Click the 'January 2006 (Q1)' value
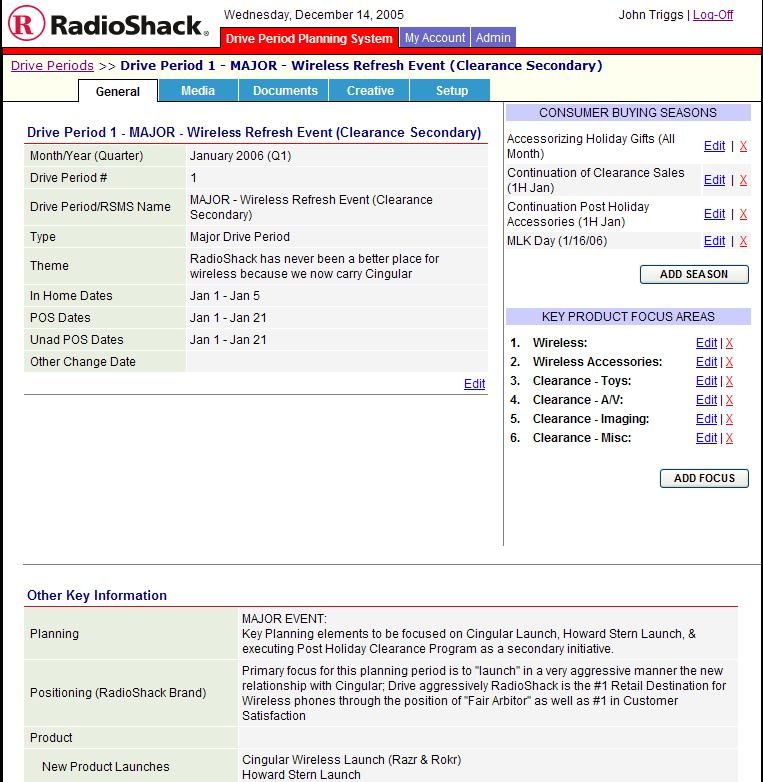 240,156
